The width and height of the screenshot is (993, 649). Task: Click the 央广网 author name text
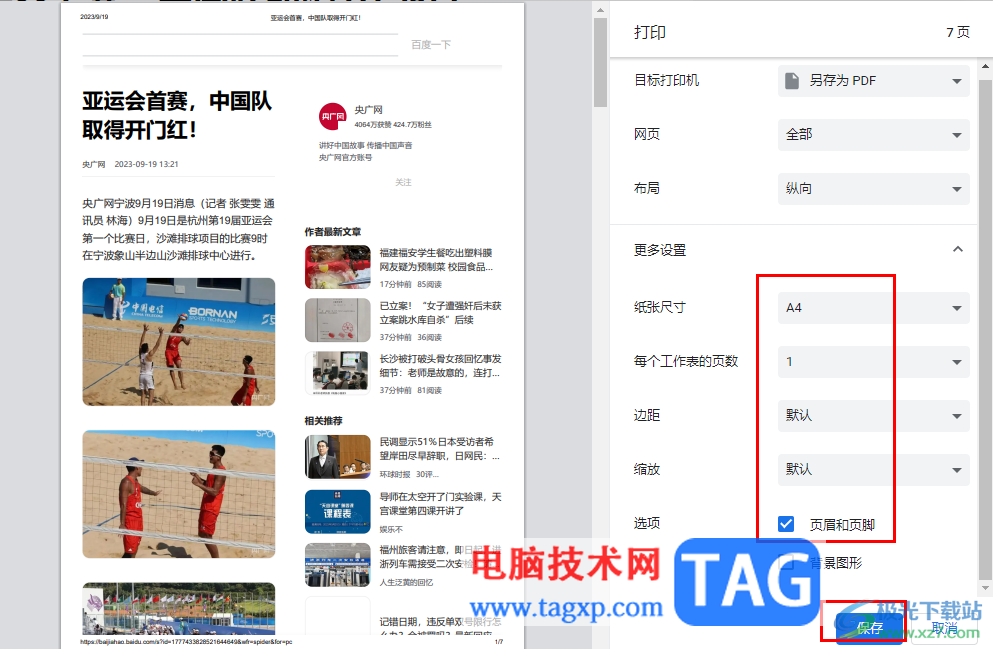[369, 110]
